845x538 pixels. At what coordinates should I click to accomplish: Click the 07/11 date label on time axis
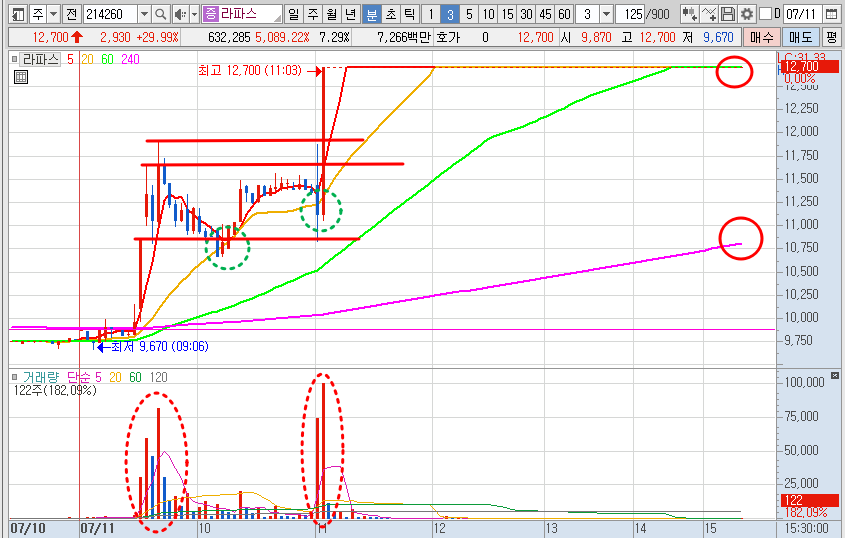(x=97, y=528)
